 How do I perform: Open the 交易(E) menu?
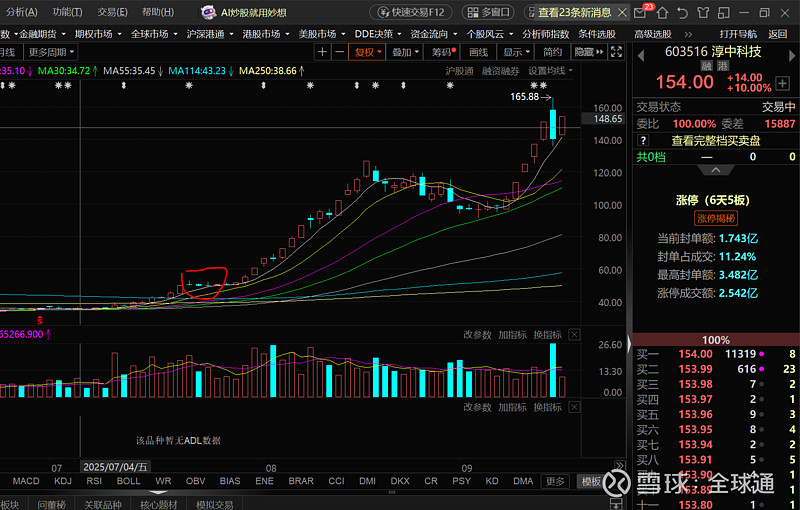point(112,12)
